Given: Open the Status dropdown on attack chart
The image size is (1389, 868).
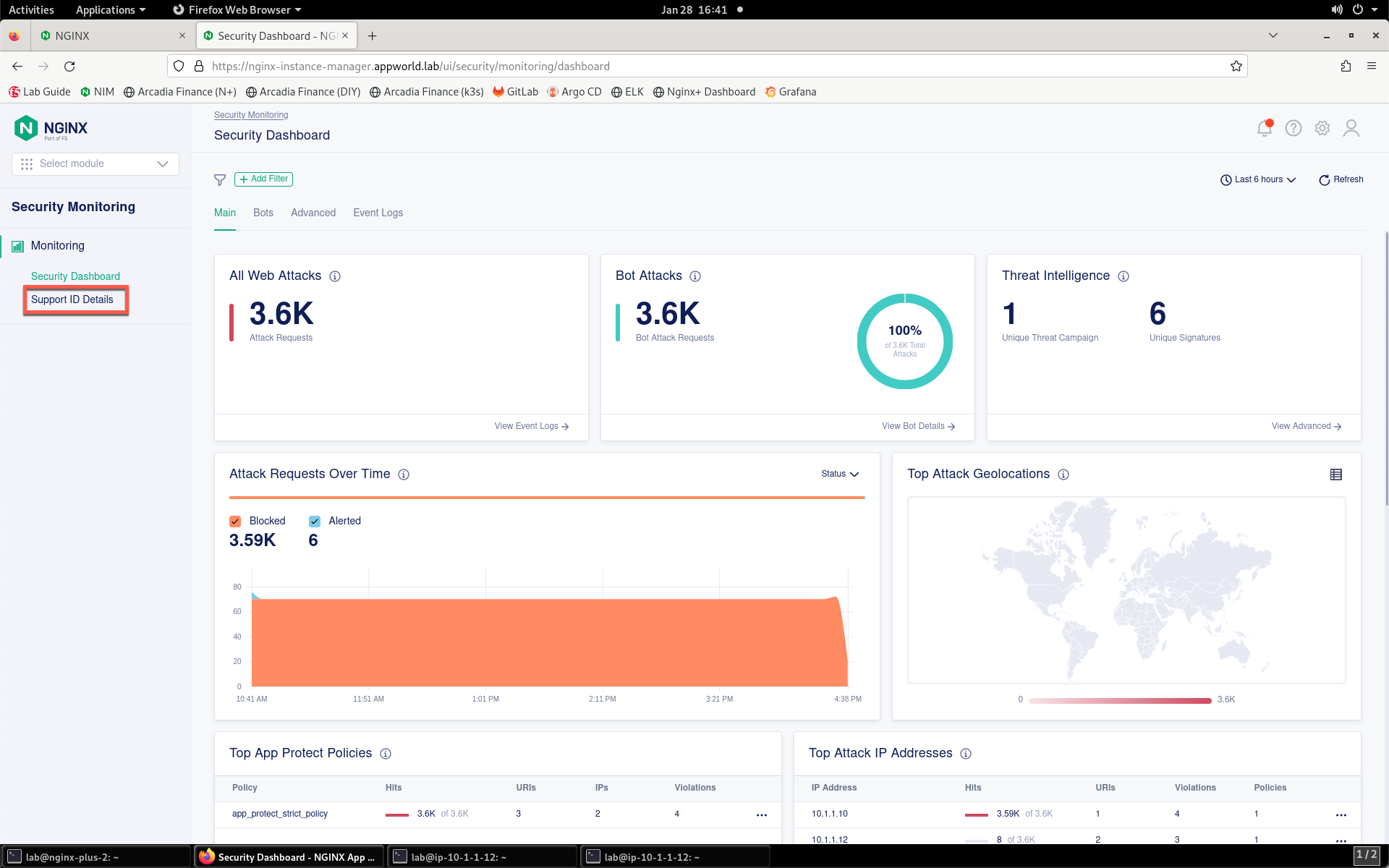Looking at the screenshot, I should pyautogui.click(x=840, y=474).
